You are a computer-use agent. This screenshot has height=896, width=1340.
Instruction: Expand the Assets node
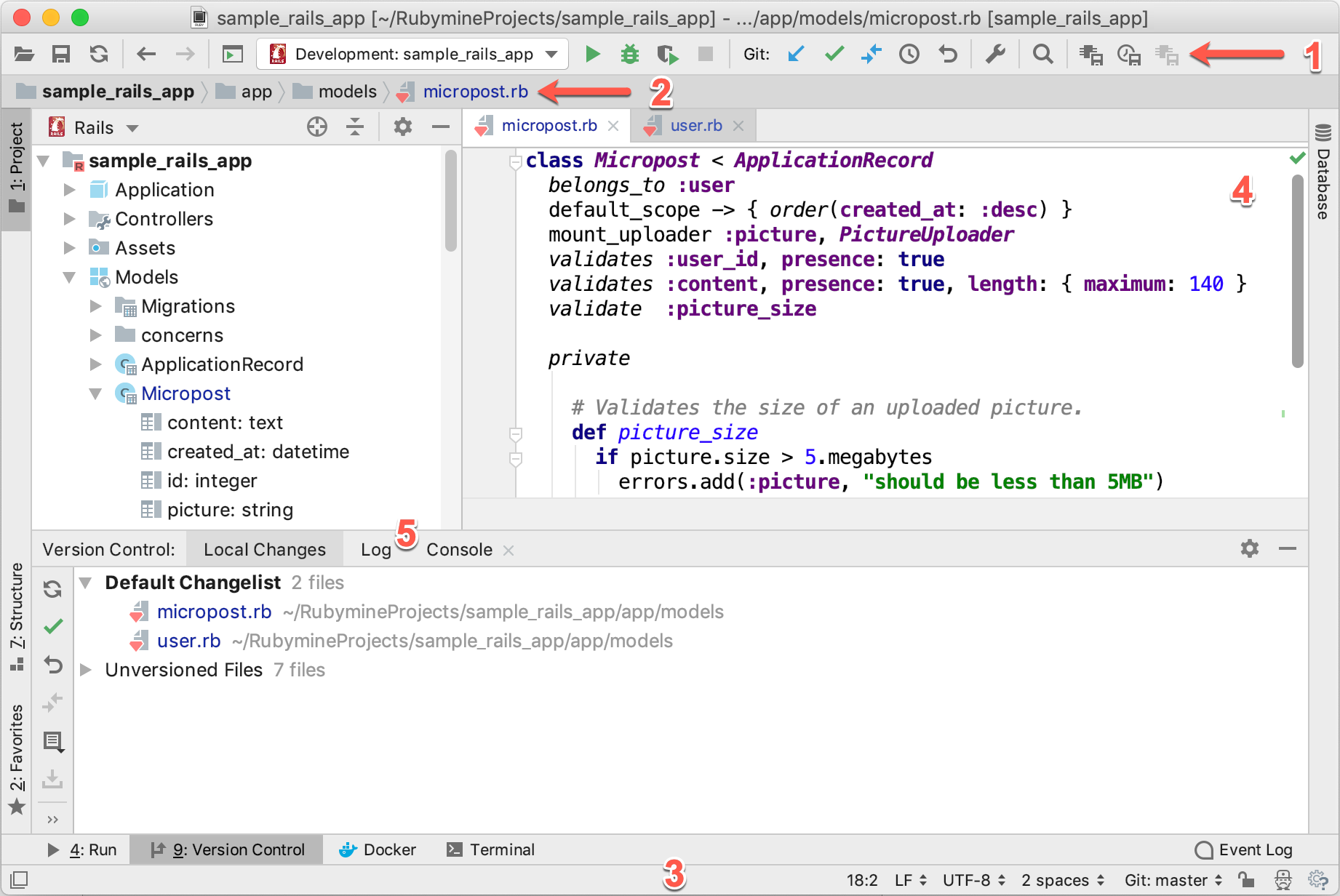(x=70, y=248)
